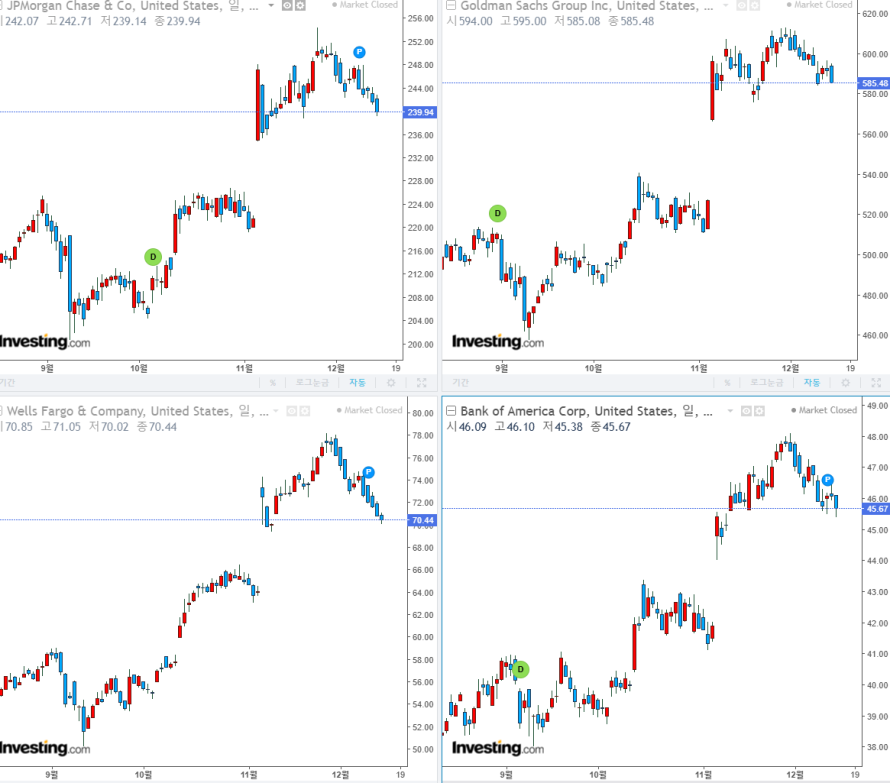Collapse the Goldman Sachs legend box
This screenshot has width=890, height=783.
(x=450, y=5)
